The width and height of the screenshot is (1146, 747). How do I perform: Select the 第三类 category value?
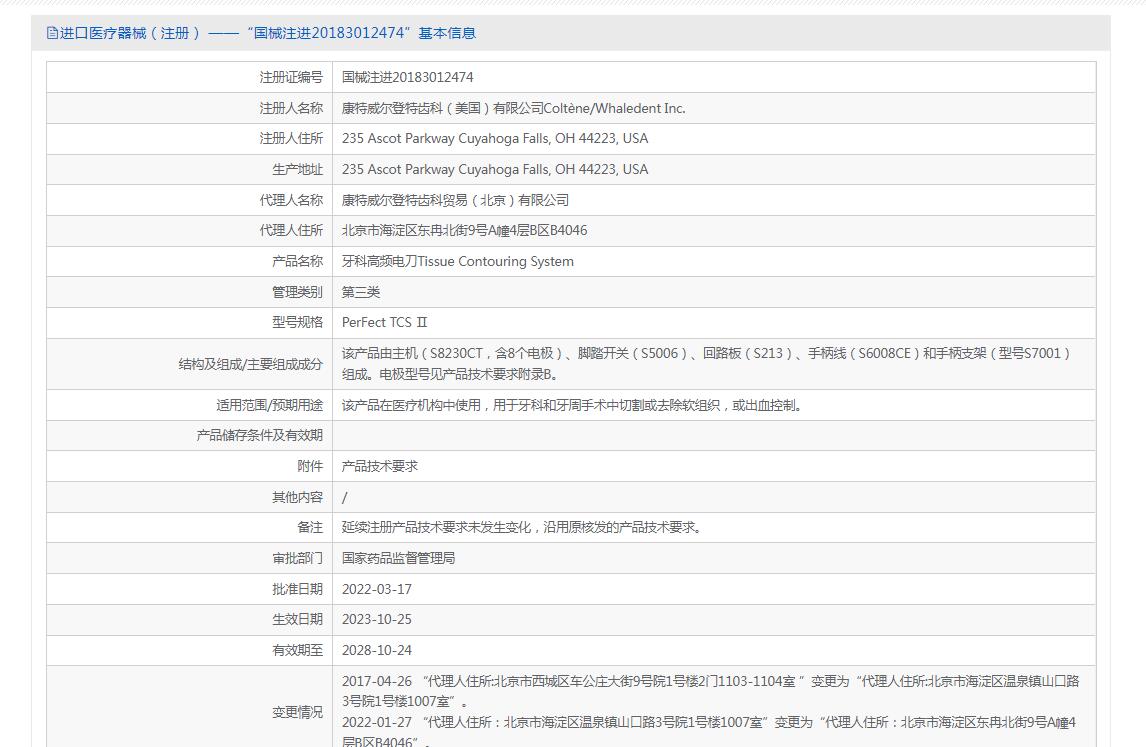click(360, 292)
